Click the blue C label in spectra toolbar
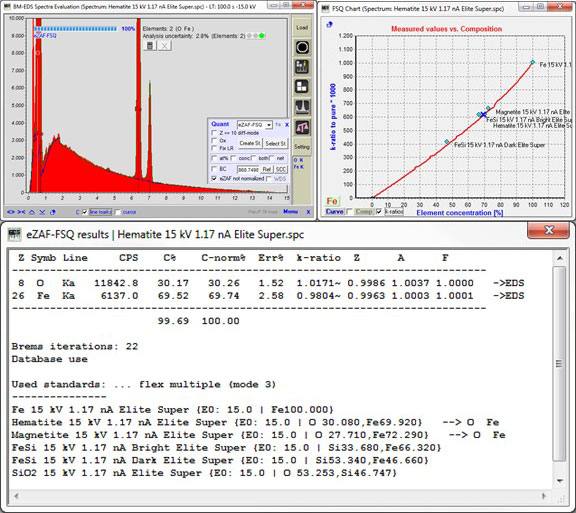This screenshot has height=513, width=576. point(78,212)
